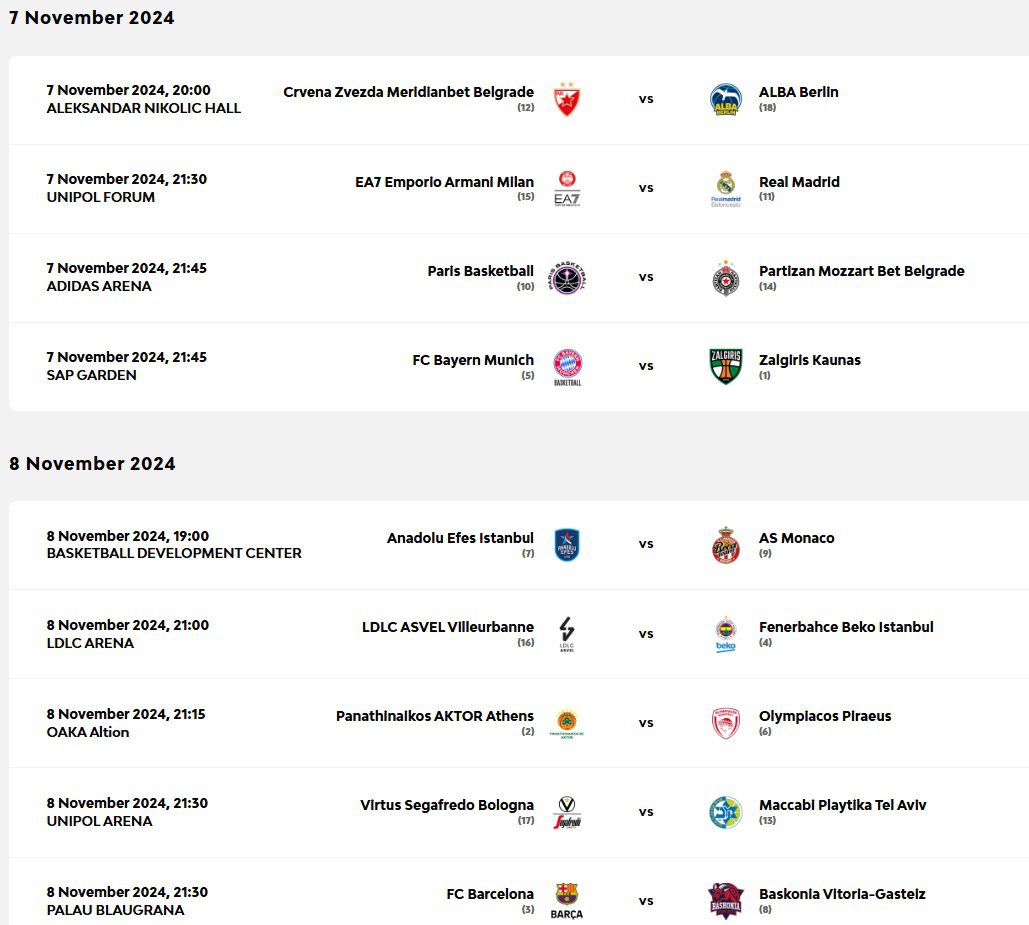Image resolution: width=1029 pixels, height=925 pixels.
Task: Click the Olympiacos Piraeus logo
Action: [726, 722]
